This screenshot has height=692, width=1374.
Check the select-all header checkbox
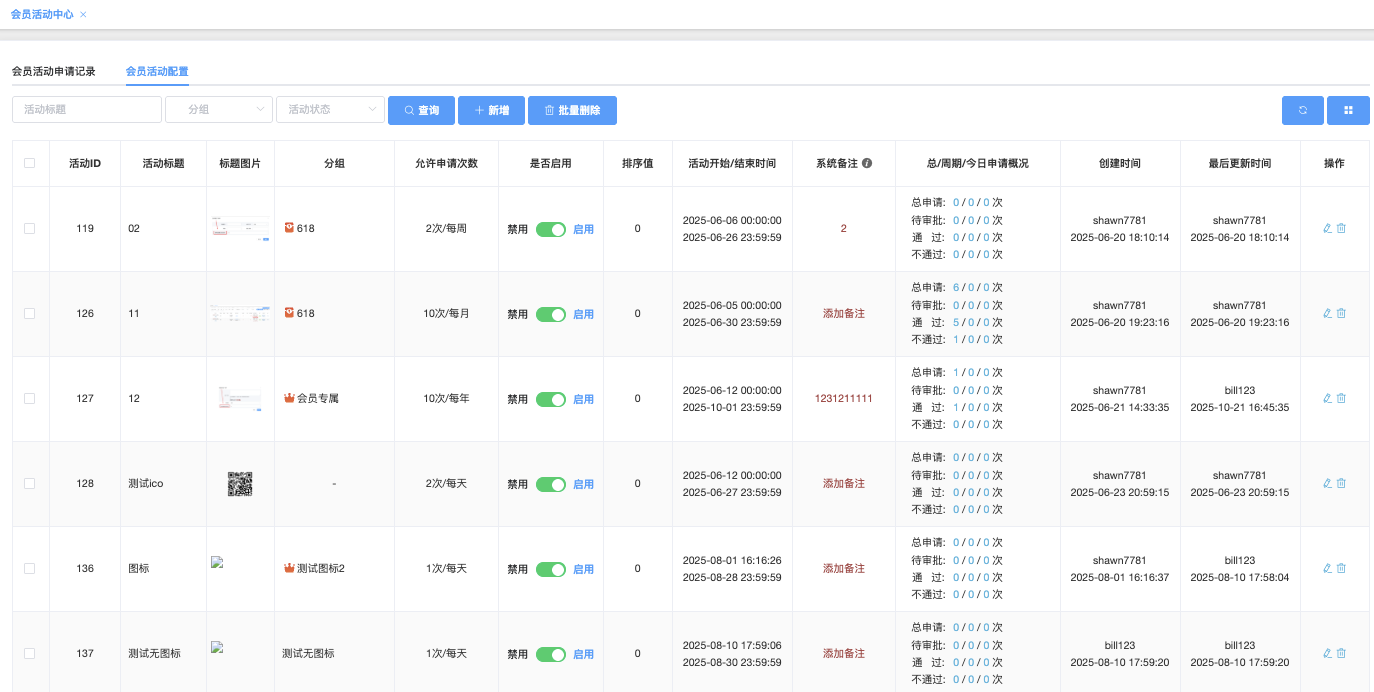[29, 163]
